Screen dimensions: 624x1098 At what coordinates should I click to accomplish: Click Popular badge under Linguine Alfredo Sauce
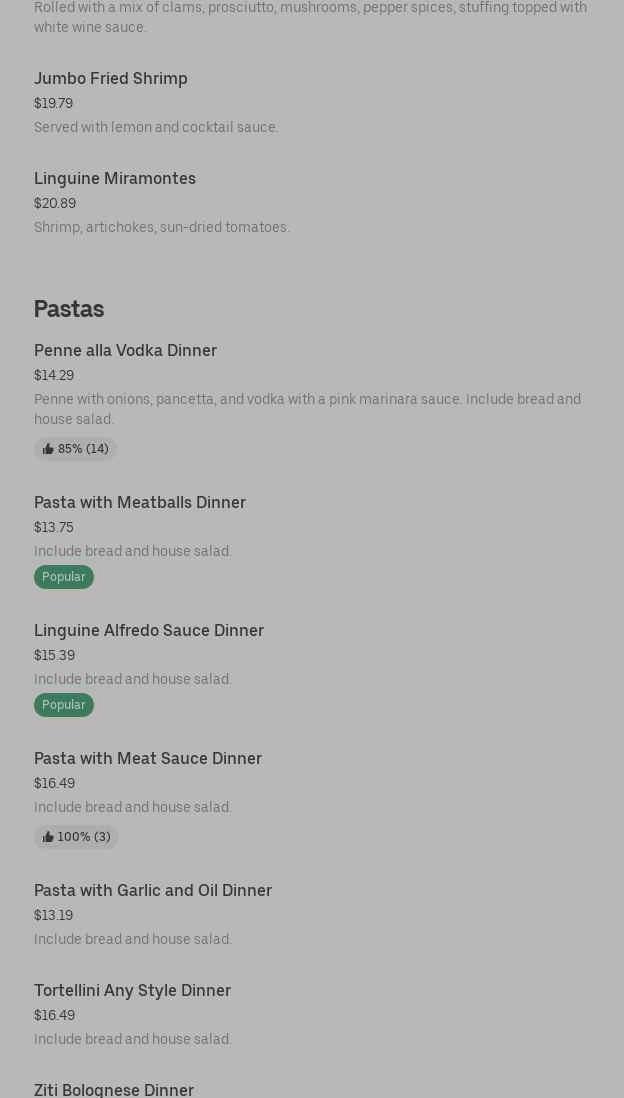(64, 705)
